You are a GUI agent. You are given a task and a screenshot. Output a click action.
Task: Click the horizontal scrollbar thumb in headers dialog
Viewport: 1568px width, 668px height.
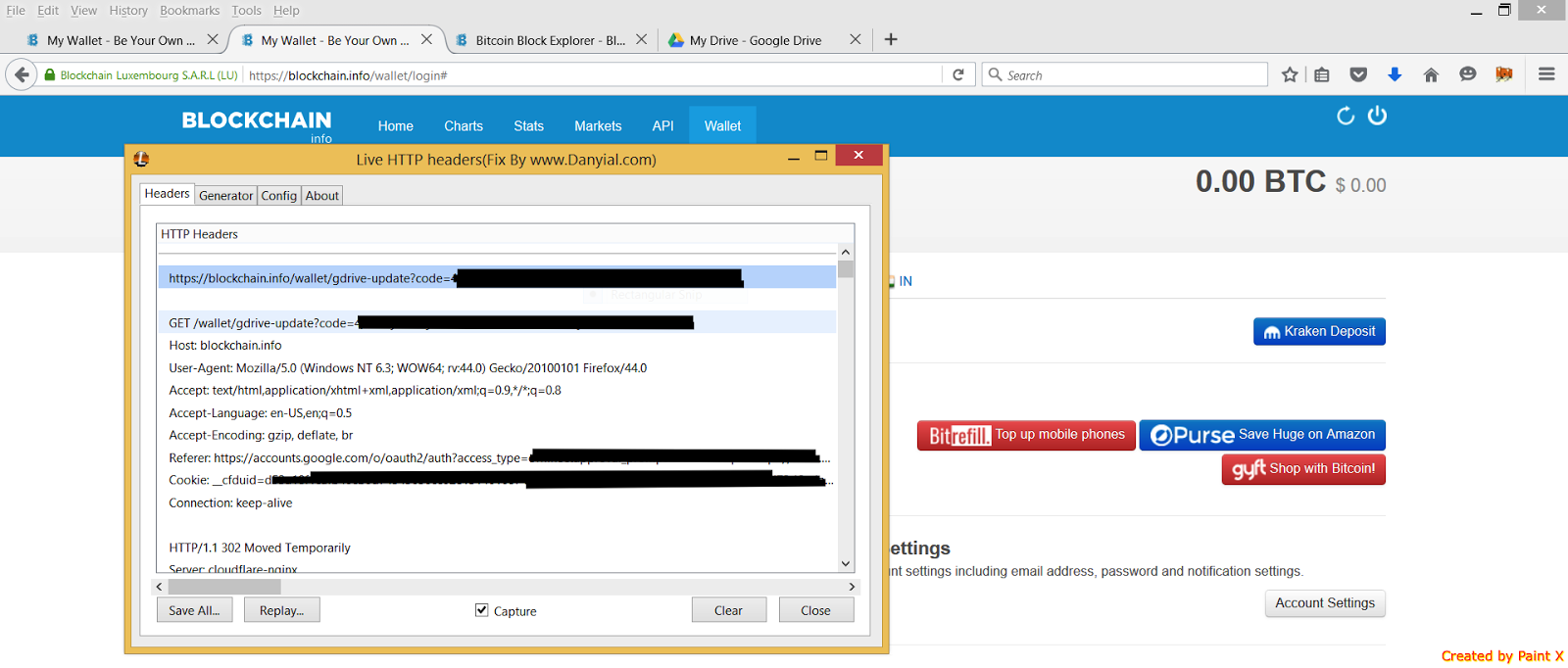coord(224,587)
